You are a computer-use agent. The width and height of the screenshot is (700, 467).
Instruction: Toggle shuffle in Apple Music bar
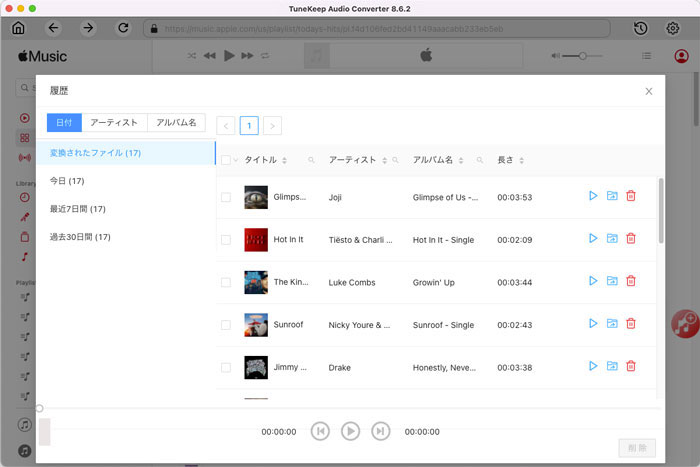coord(192,56)
